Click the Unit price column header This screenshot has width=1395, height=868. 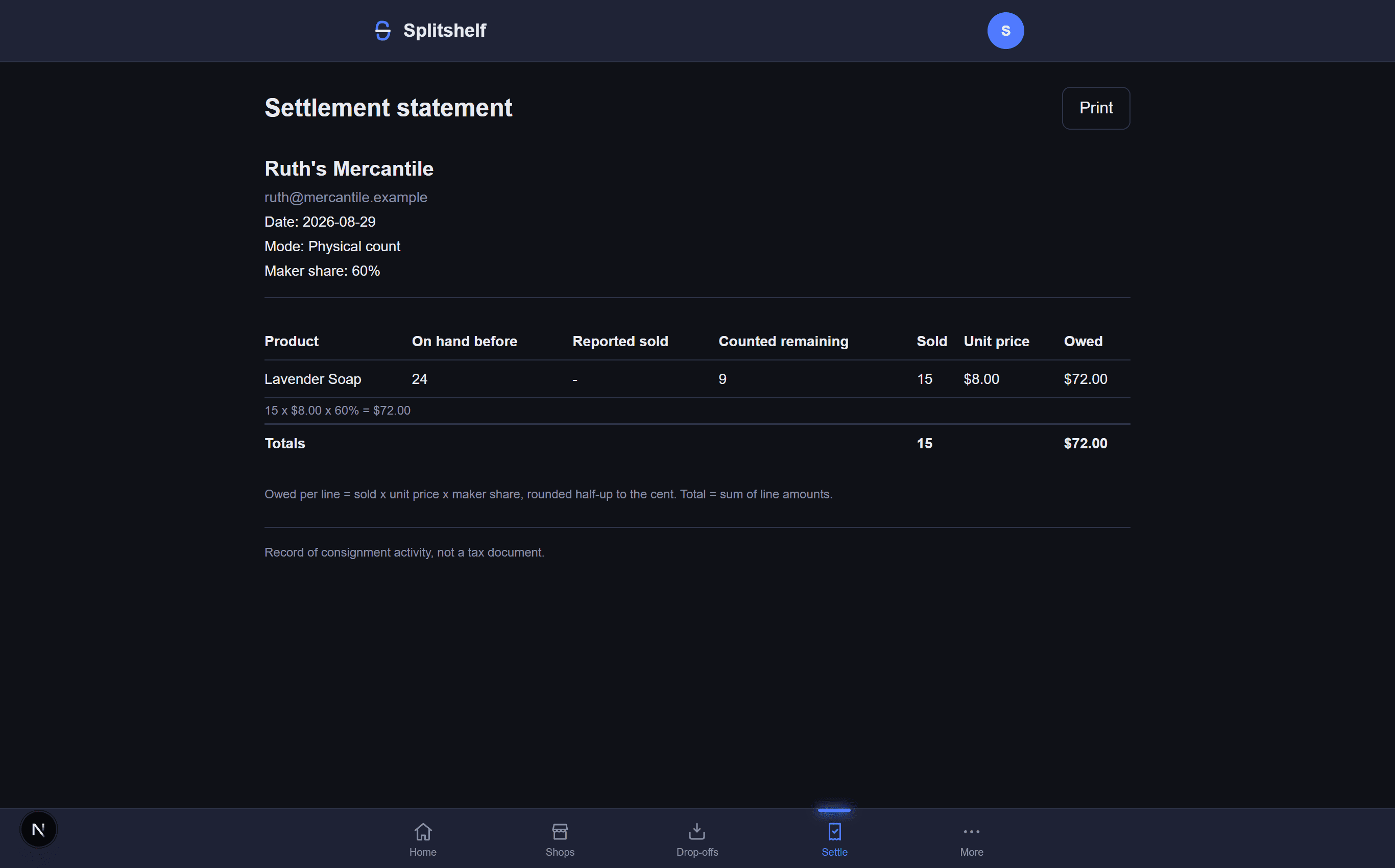coord(996,341)
